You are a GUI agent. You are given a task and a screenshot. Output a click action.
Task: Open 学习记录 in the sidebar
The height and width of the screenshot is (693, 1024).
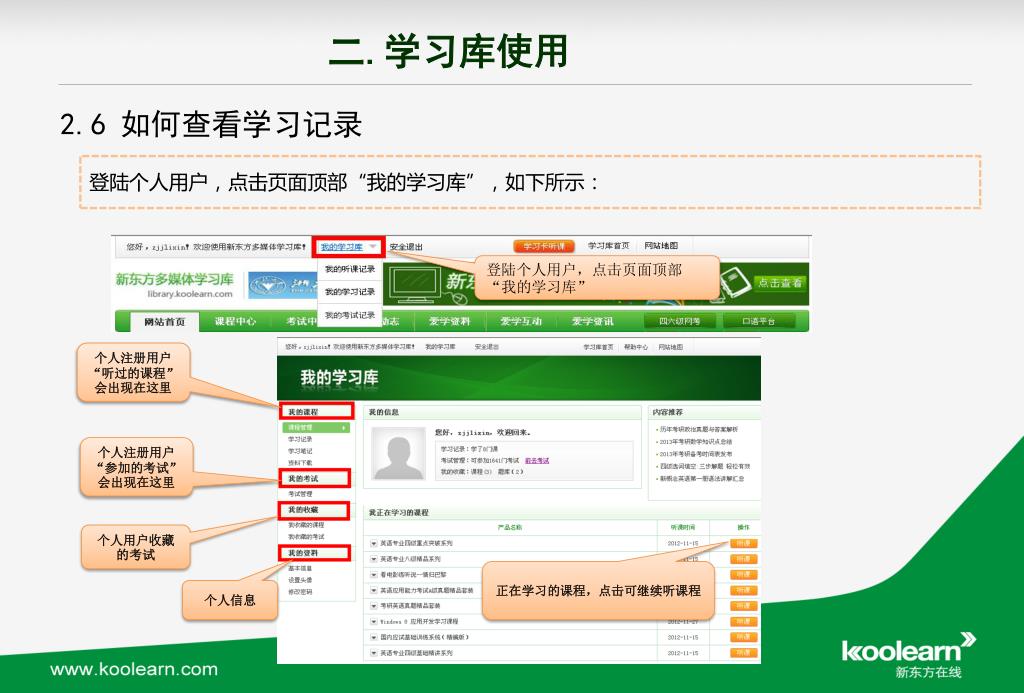300,440
